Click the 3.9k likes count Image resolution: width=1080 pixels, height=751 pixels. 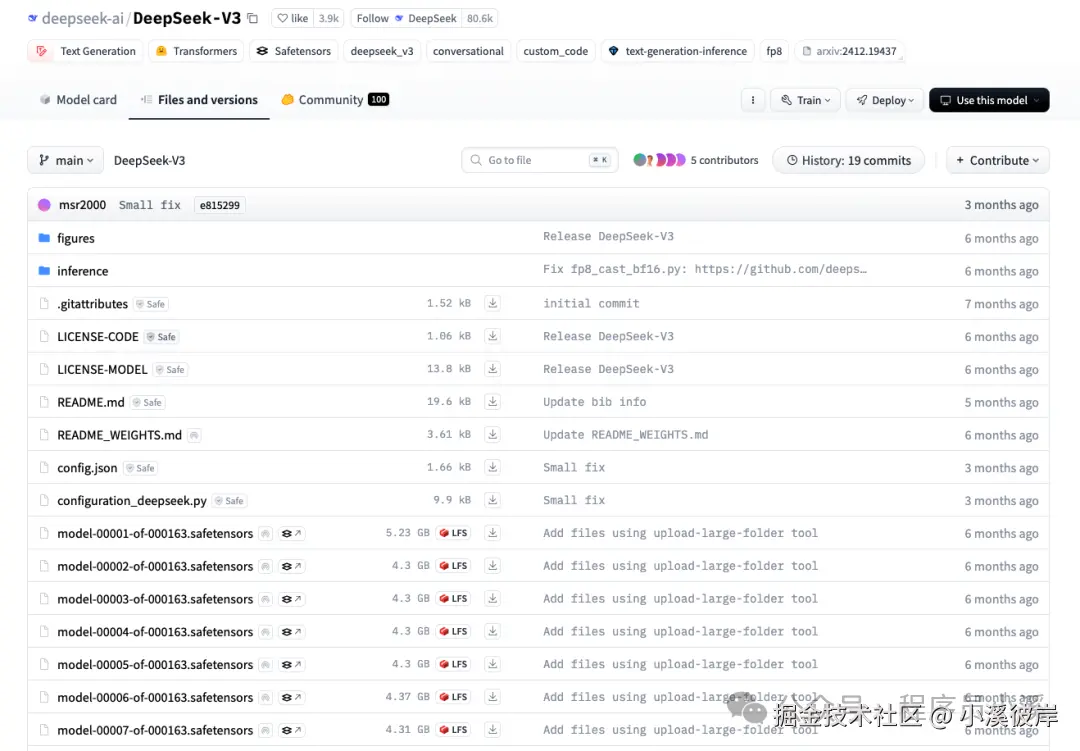tap(329, 19)
